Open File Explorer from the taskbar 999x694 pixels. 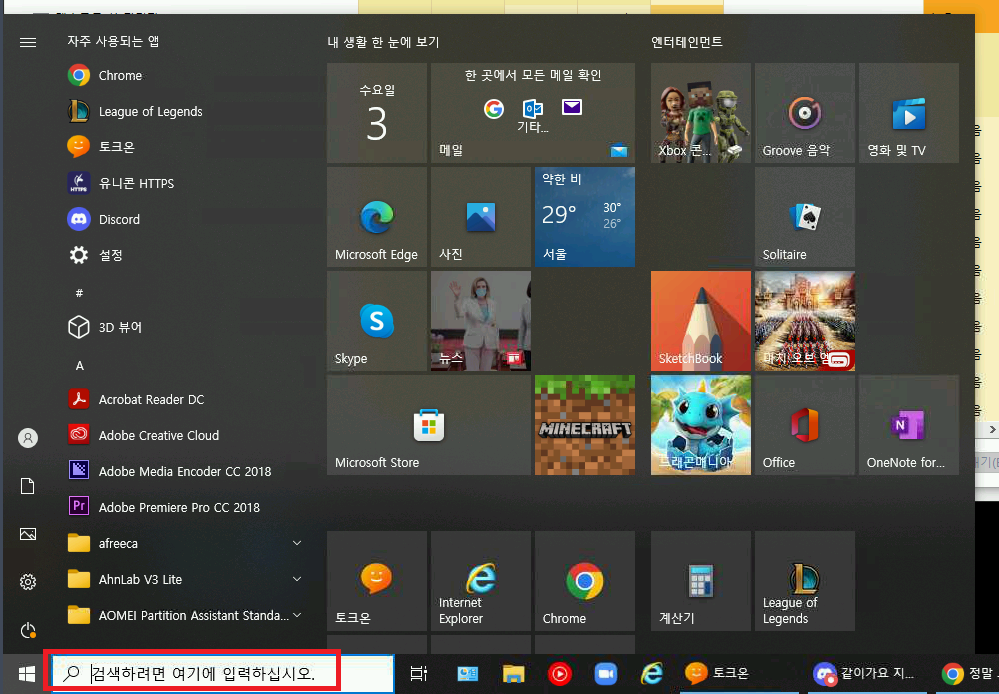coord(514,674)
